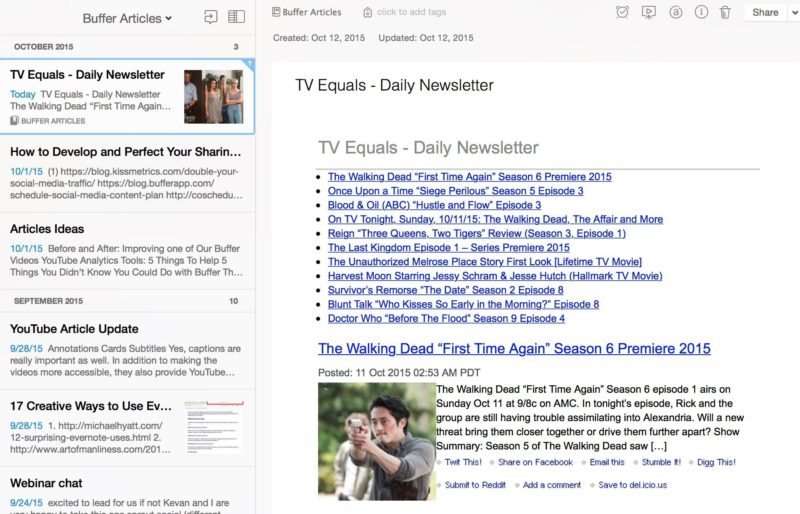Open Reign 'Three Queens, Two Tigers' Review link

(x=477, y=234)
